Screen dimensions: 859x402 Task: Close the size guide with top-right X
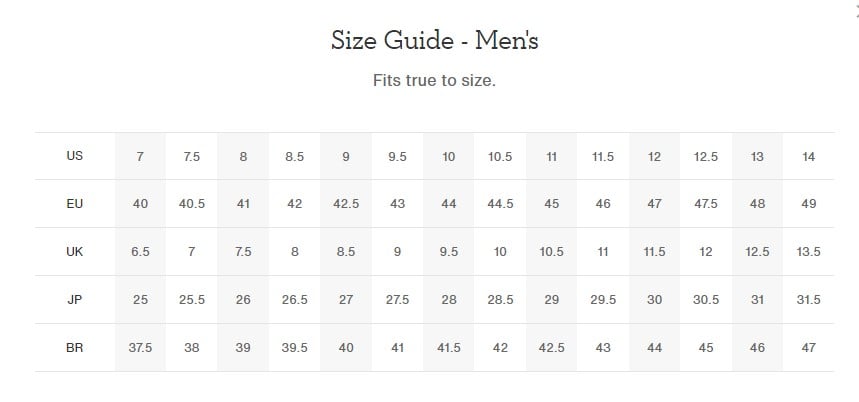856,9
